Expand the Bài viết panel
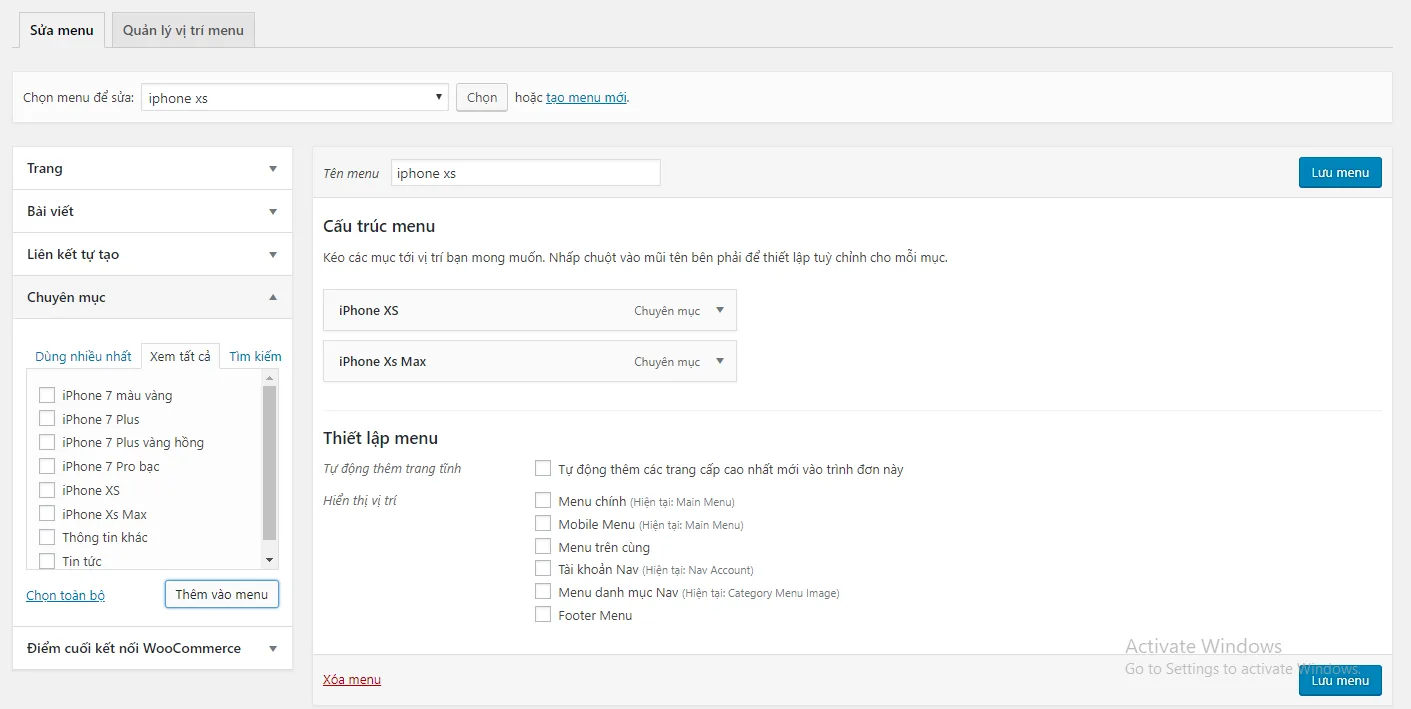 point(152,211)
